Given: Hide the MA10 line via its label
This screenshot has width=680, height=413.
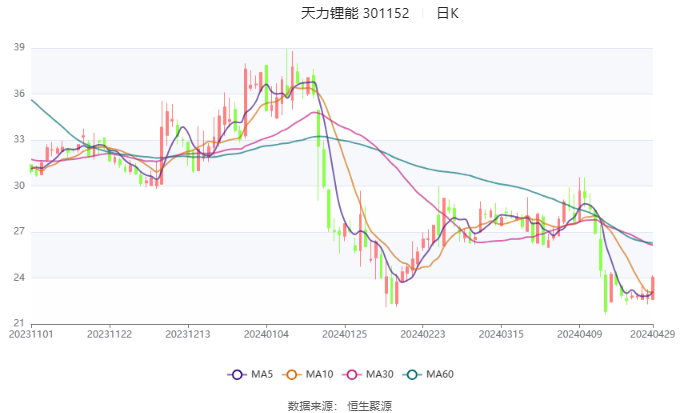Looking at the screenshot, I should (320, 374).
